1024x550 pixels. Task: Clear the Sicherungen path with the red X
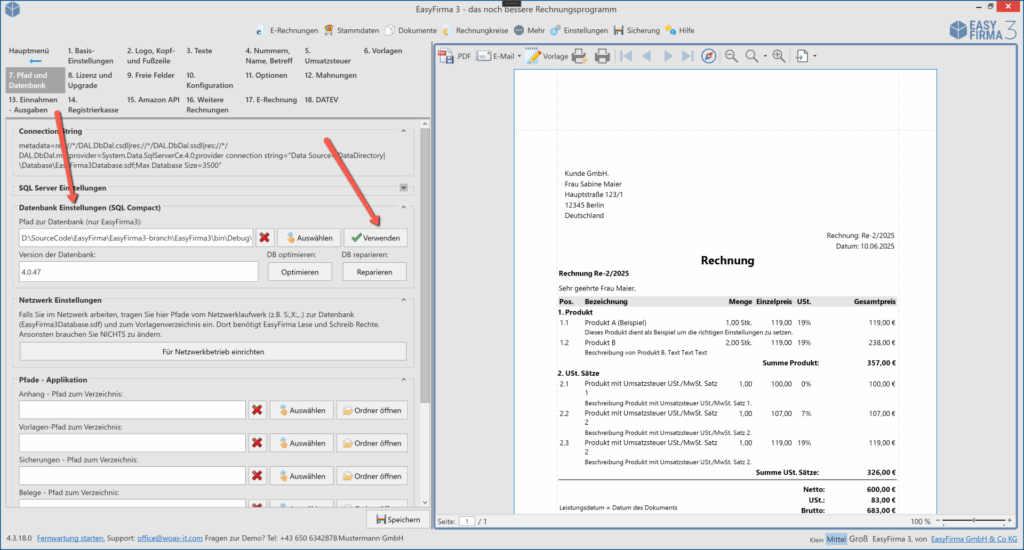pos(257,476)
